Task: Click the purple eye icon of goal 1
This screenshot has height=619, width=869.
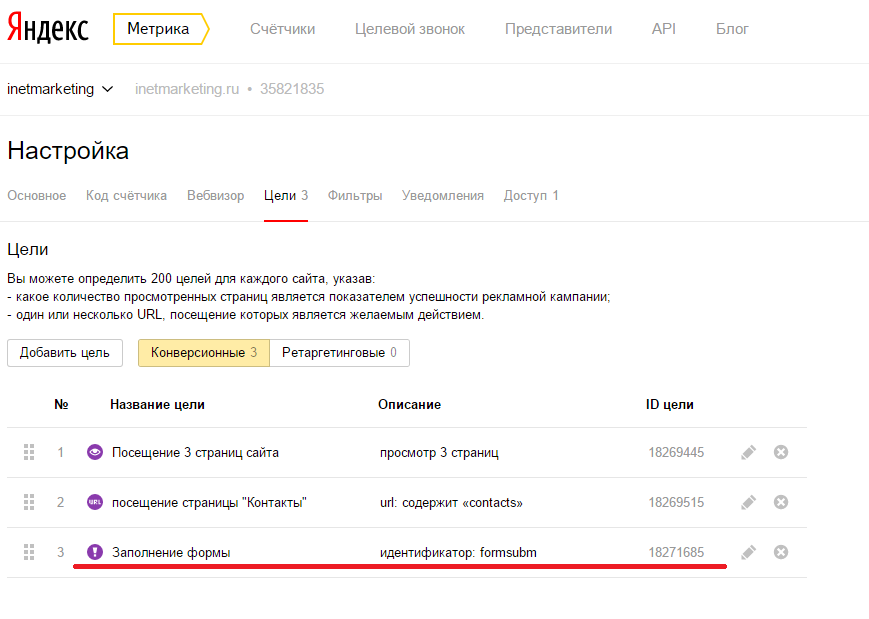Action: pyautogui.click(x=95, y=452)
